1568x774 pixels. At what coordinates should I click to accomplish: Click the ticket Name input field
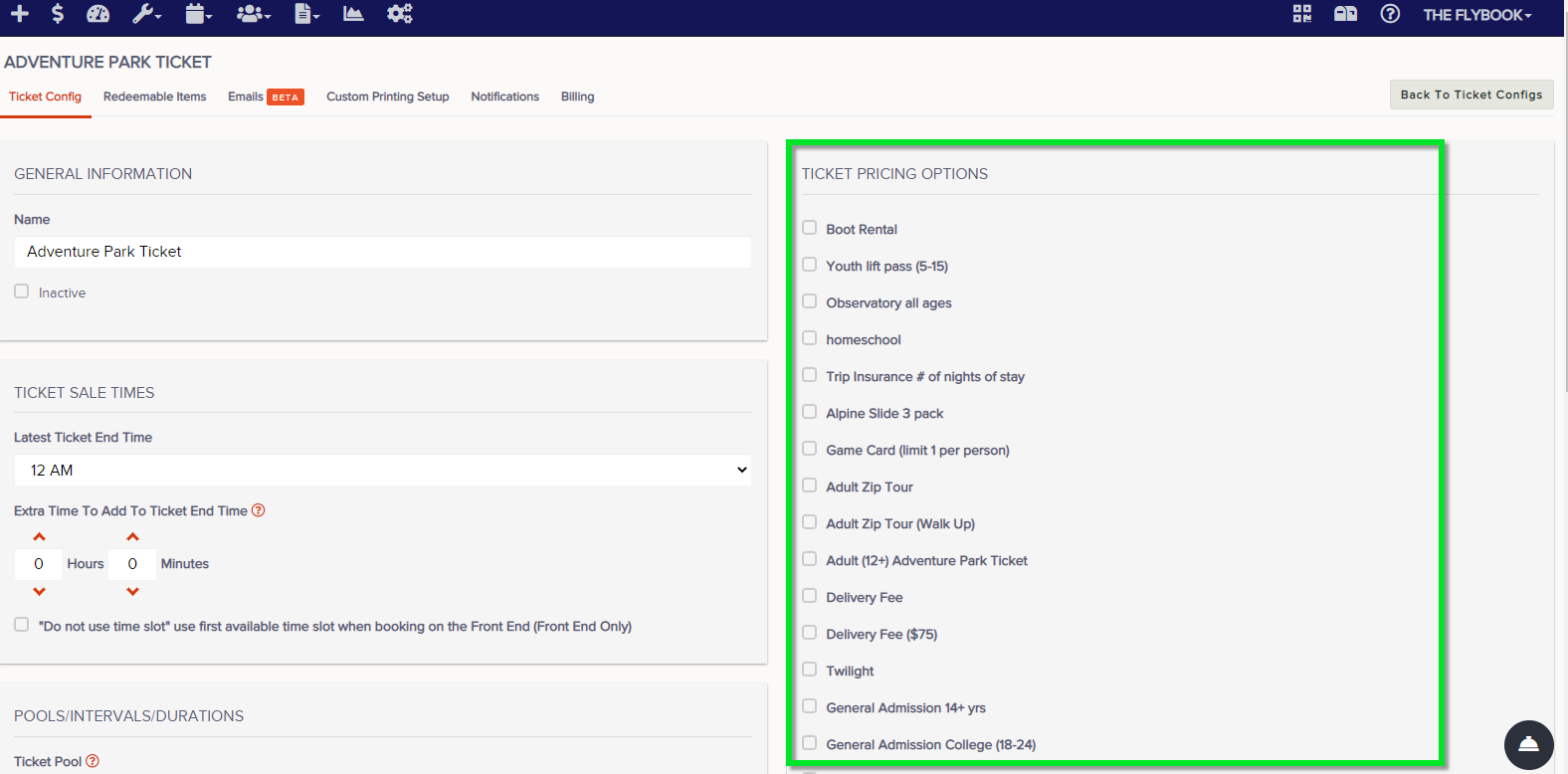[x=383, y=252]
